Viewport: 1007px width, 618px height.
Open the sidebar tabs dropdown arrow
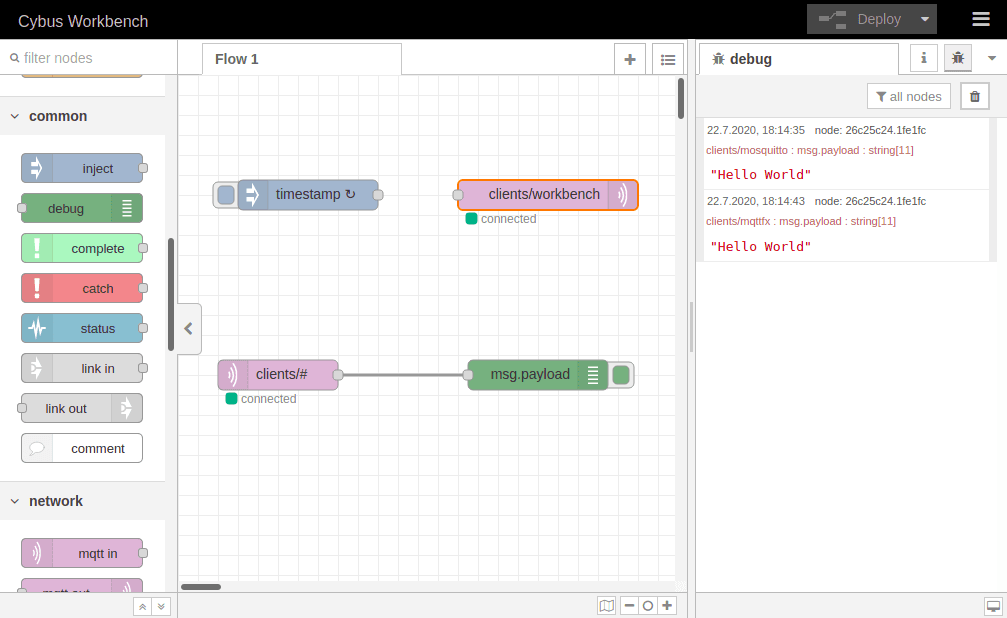[992, 59]
